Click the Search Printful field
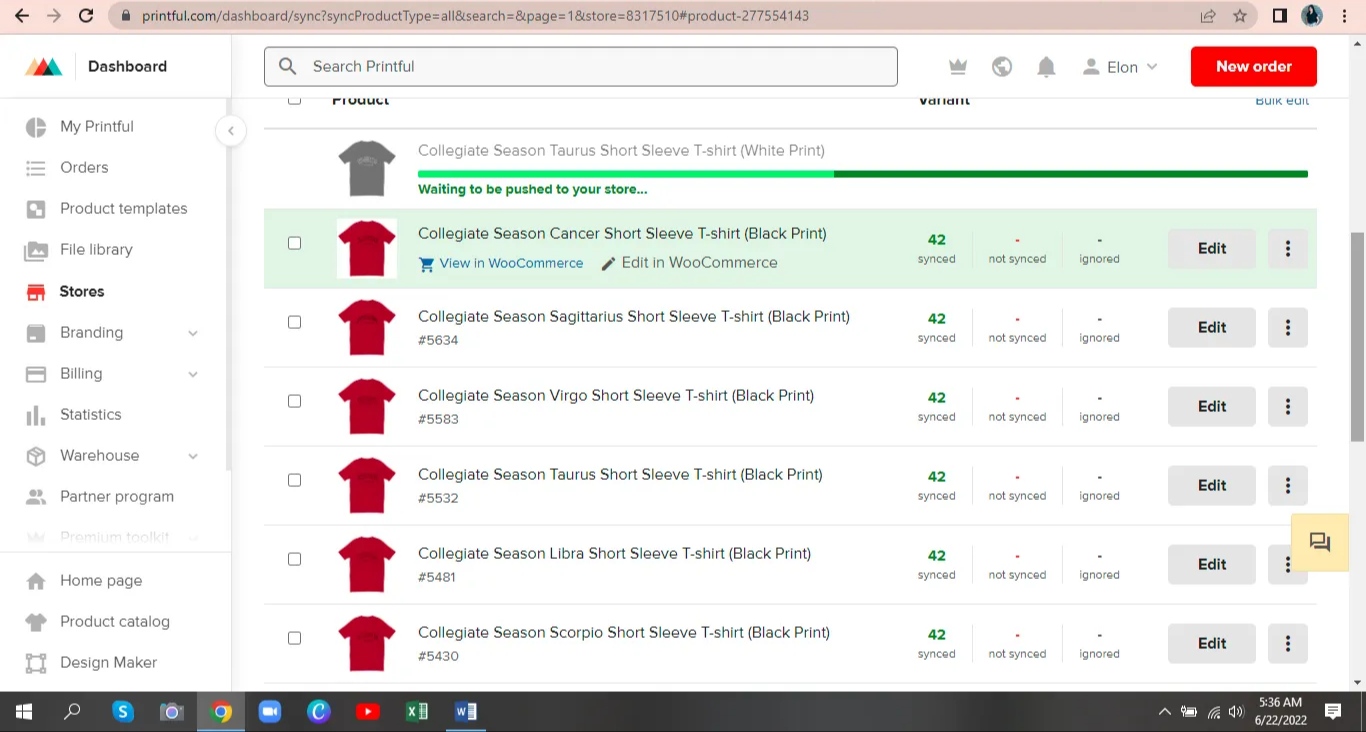 pos(581,67)
